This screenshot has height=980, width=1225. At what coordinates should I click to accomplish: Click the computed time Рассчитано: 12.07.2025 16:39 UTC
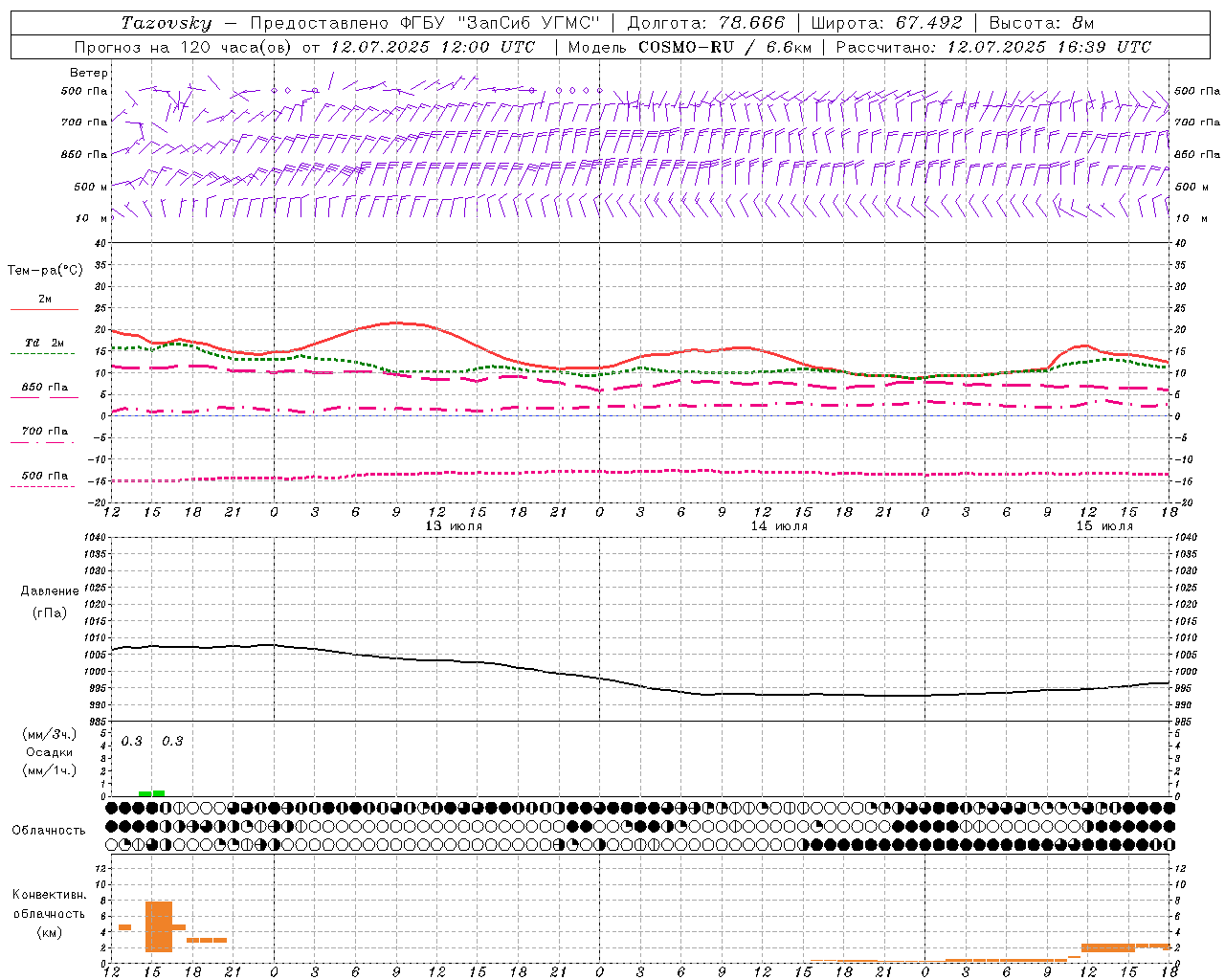(993, 47)
